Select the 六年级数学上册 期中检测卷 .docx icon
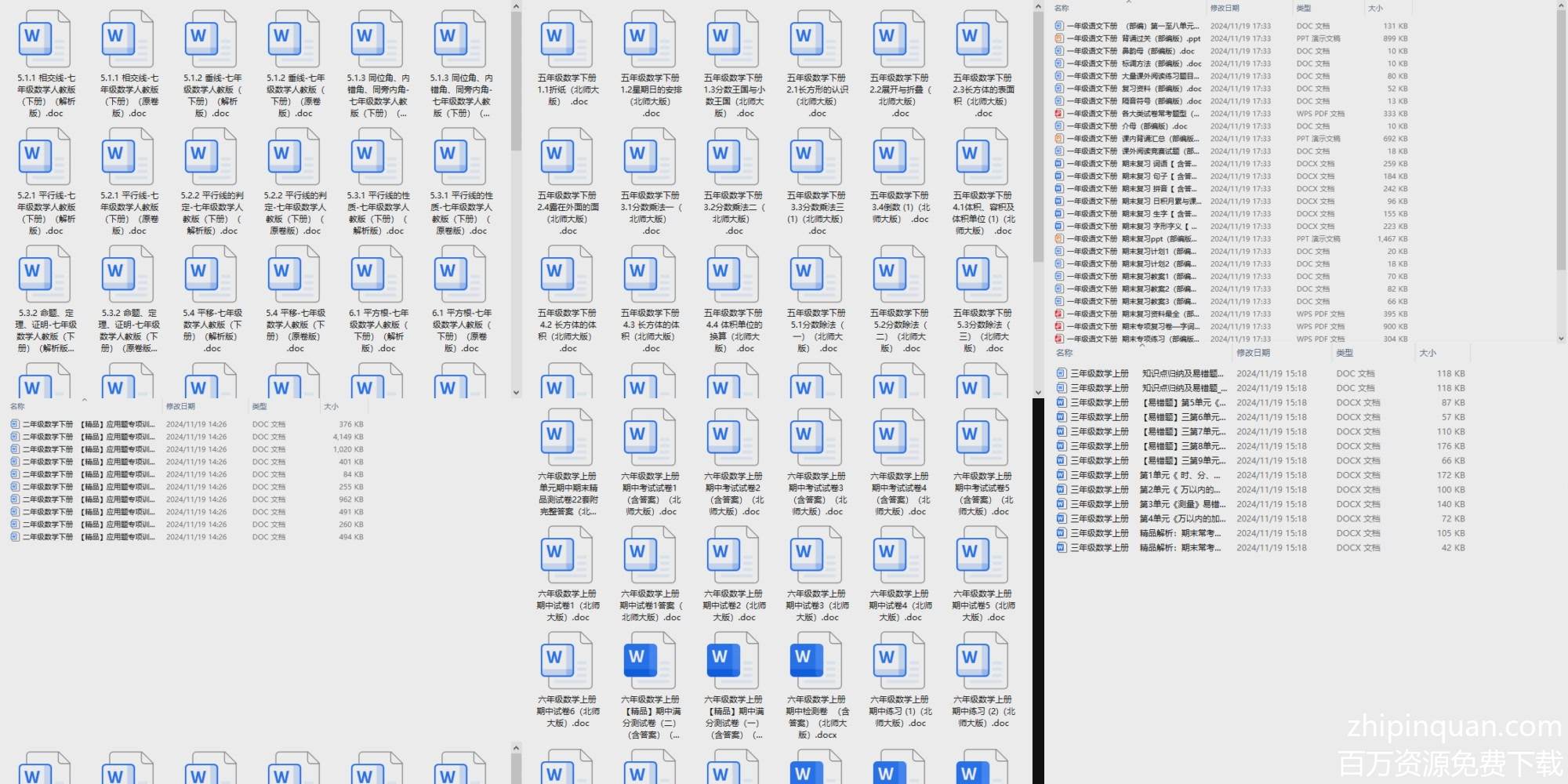Image resolution: width=1568 pixels, height=784 pixels. tap(816, 660)
